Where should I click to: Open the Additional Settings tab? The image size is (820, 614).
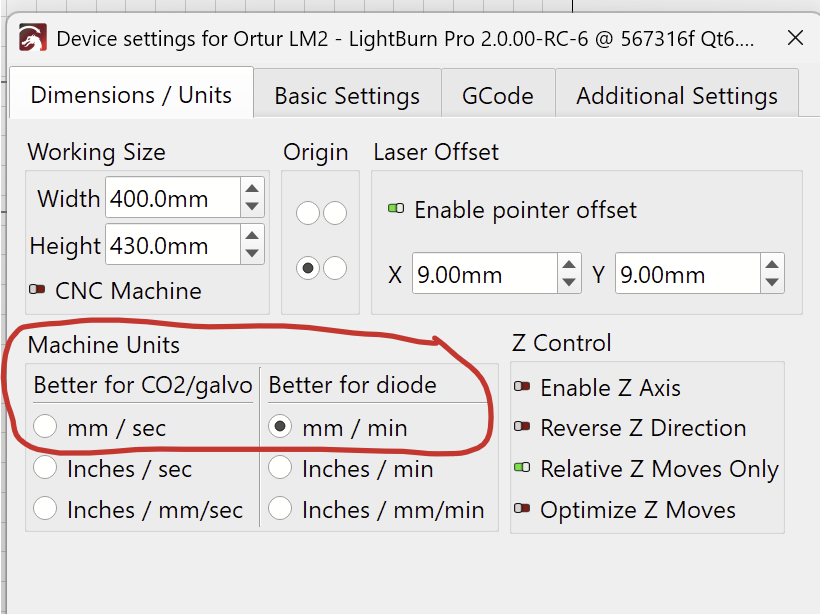tap(677, 96)
